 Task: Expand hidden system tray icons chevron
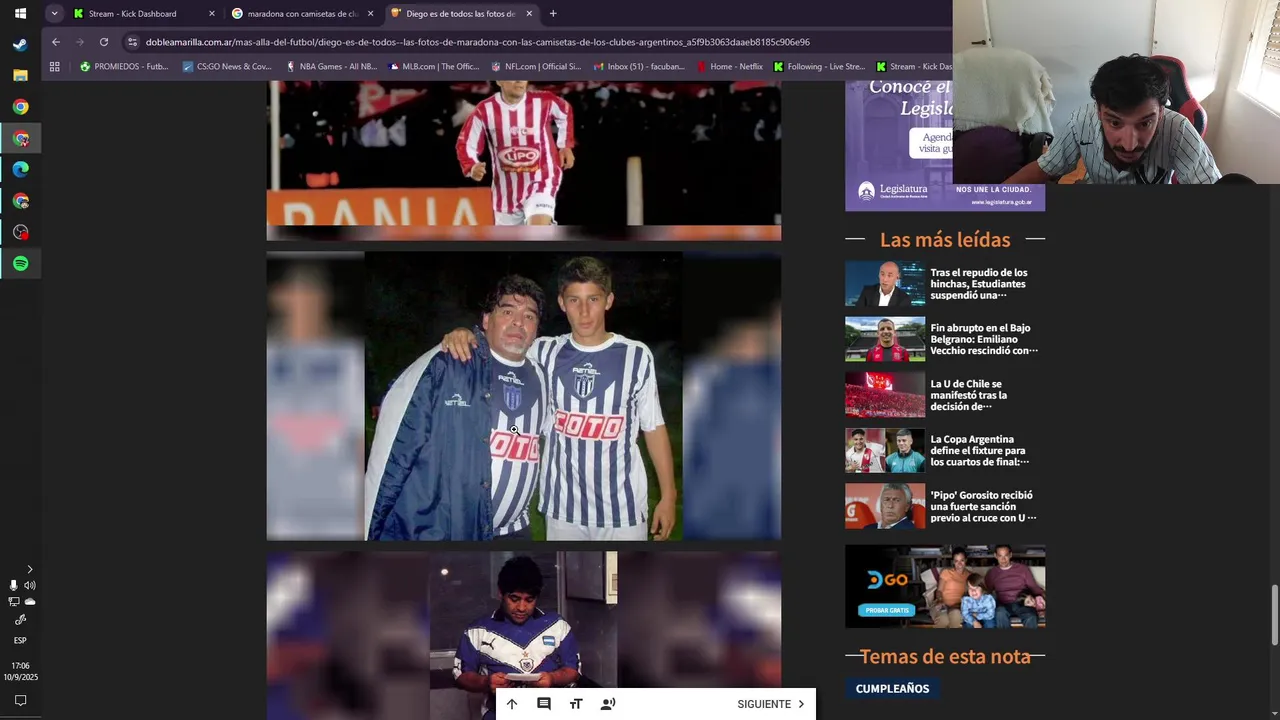(29, 569)
